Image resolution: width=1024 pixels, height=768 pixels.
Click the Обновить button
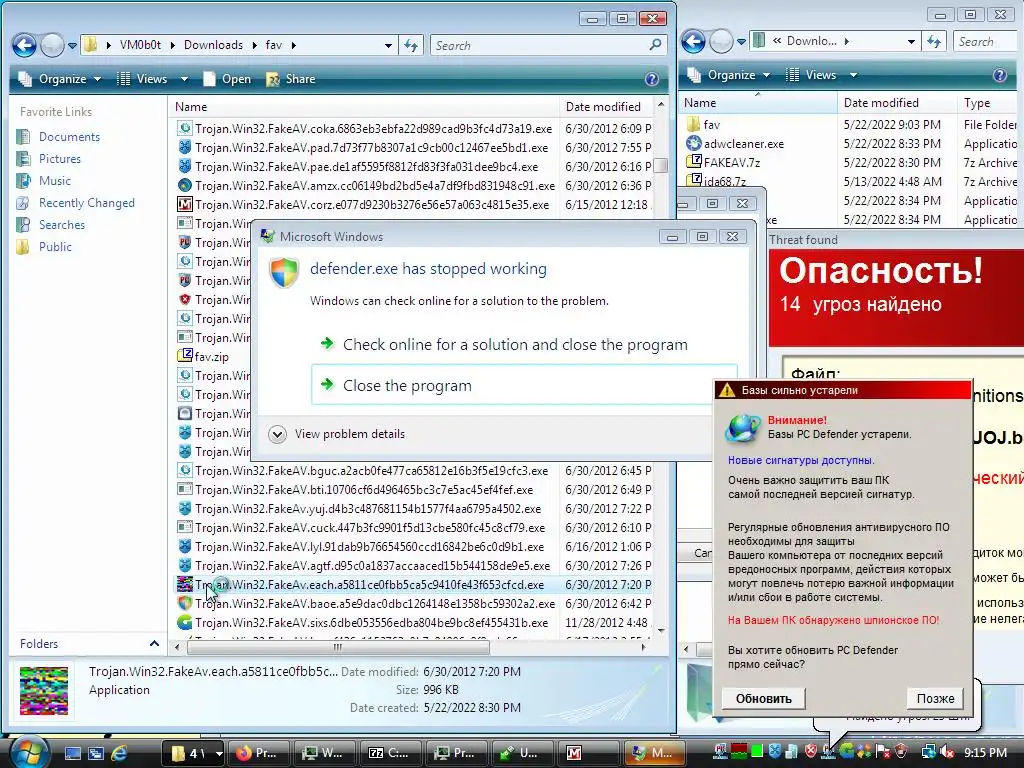click(x=763, y=698)
